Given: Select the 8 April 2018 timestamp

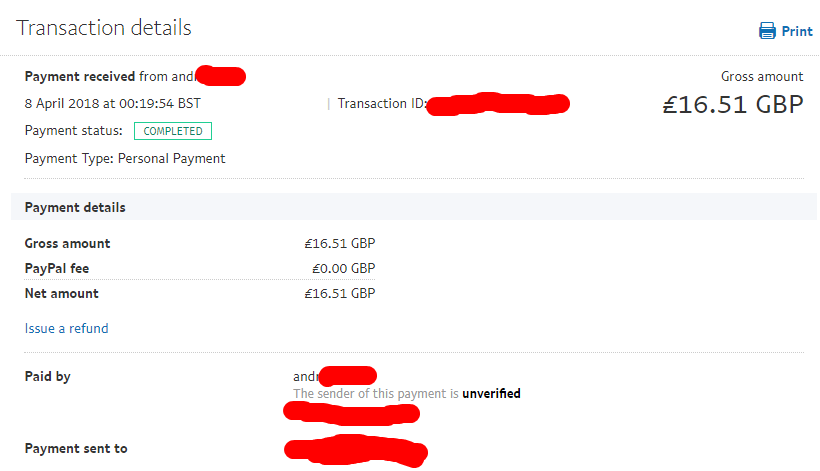Looking at the screenshot, I should (x=112, y=104).
